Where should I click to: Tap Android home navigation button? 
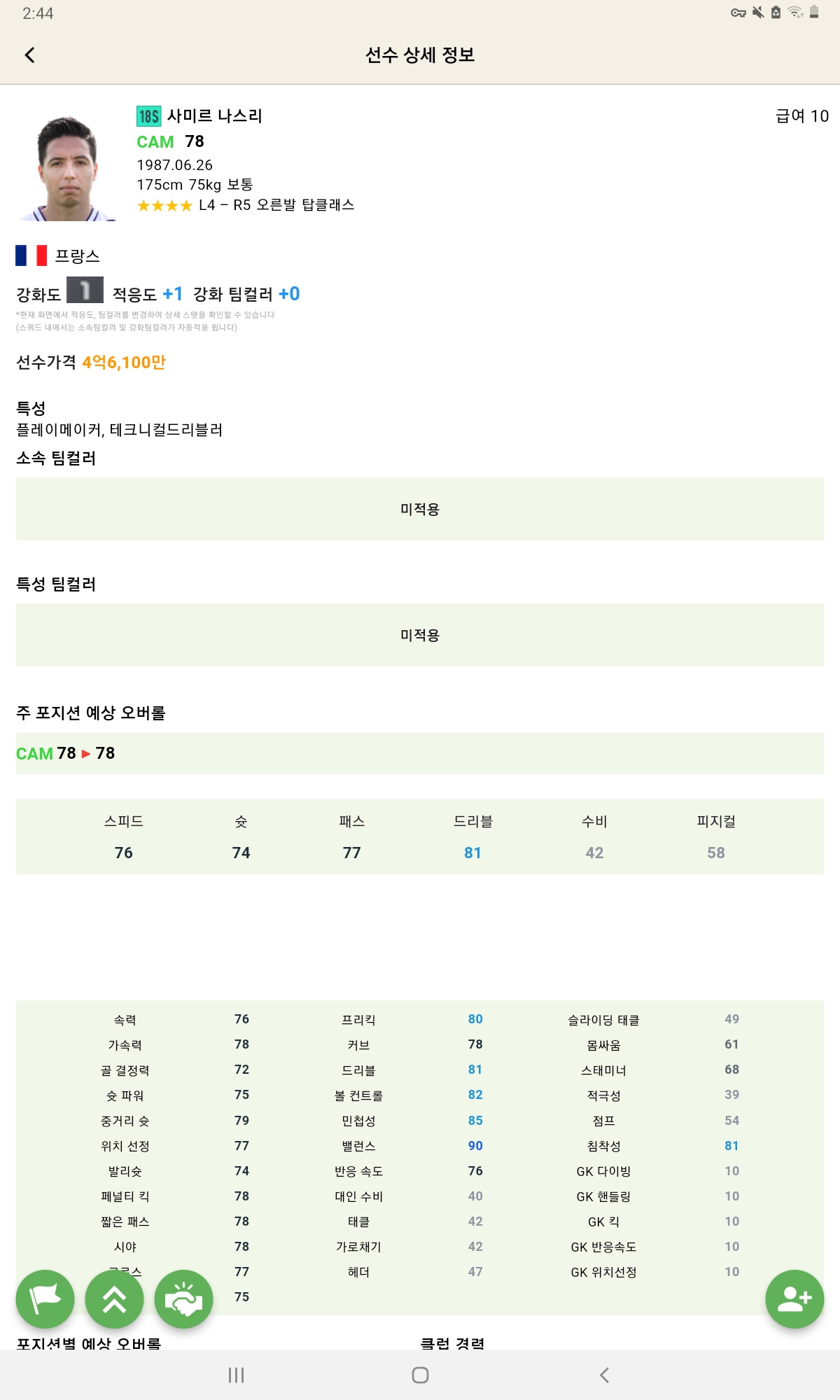pyautogui.click(x=420, y=1375)
